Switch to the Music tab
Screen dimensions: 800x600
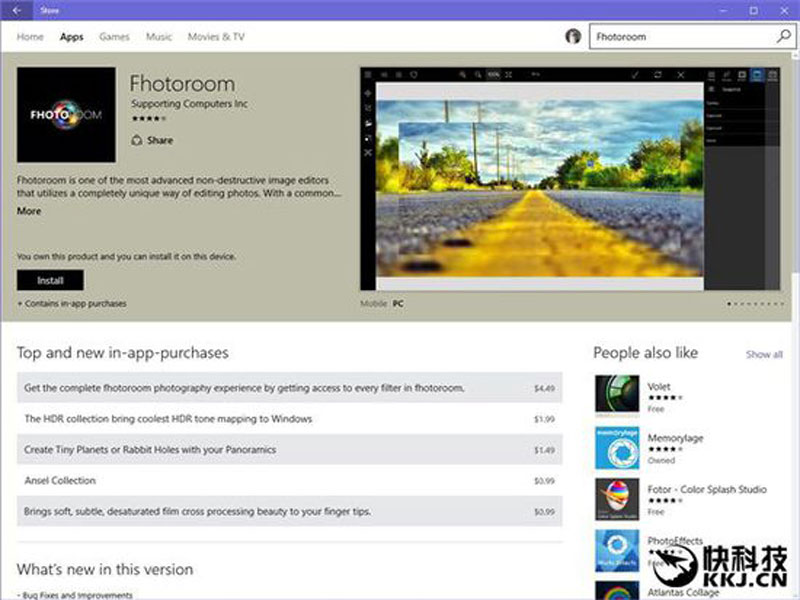pos(159,37)
